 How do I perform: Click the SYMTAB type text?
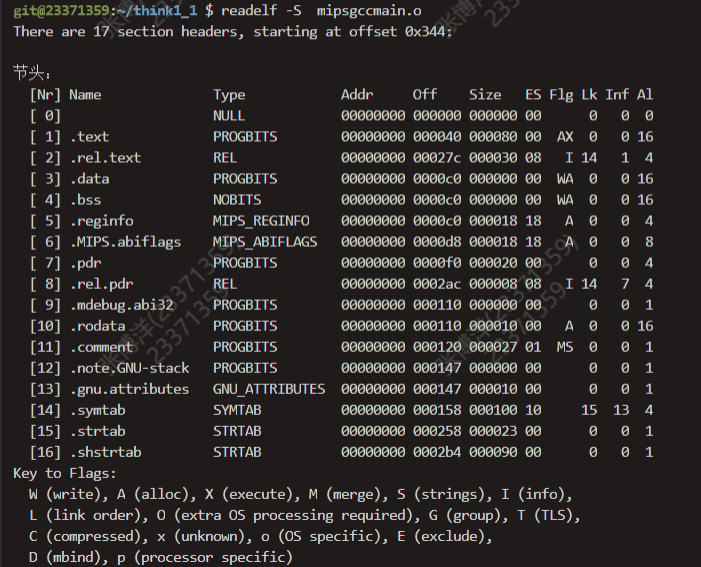[x=237, y=409]
